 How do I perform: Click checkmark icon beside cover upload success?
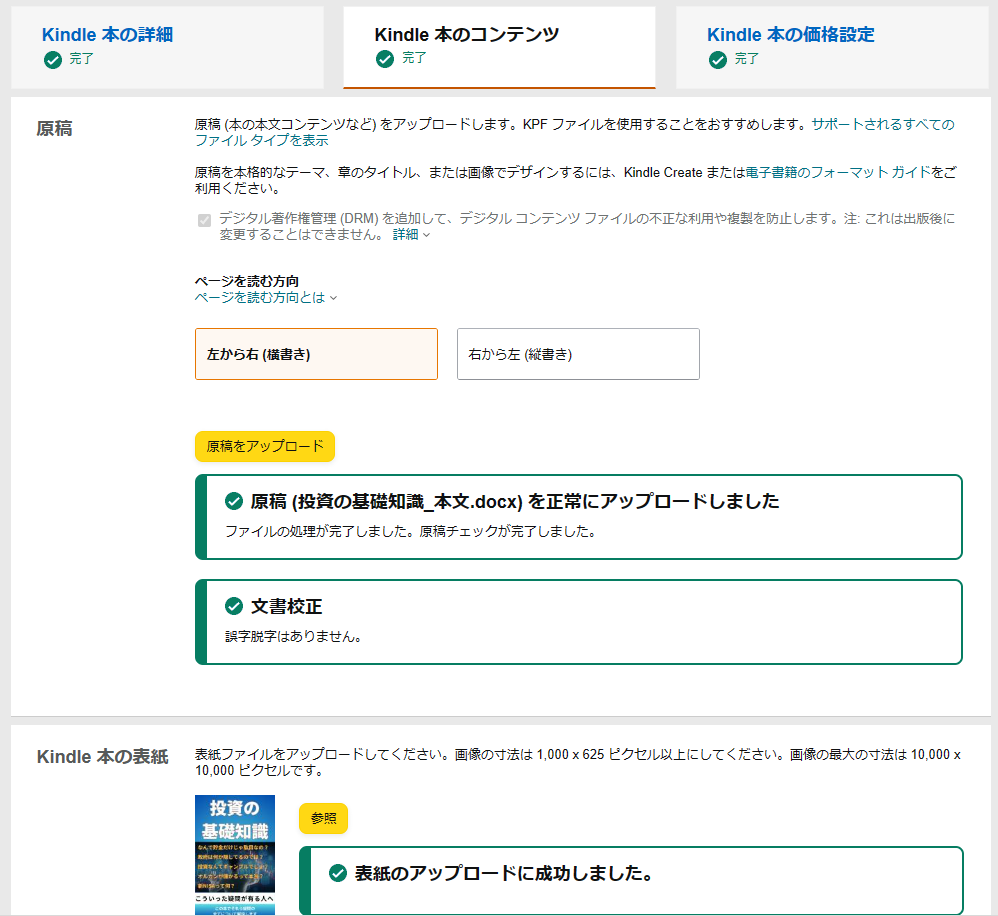coord(338,873)
